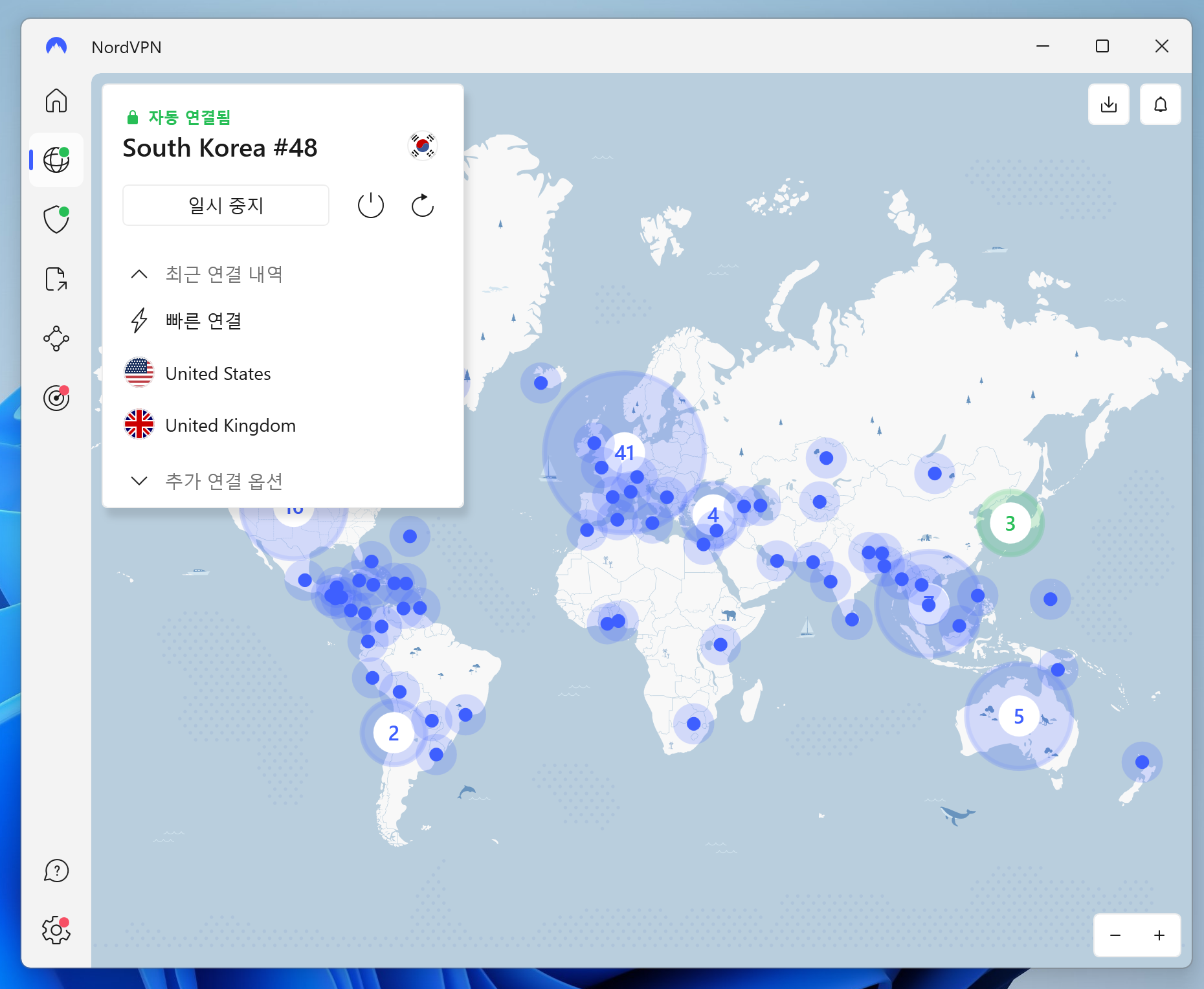Viewport: 1204px width, 989px height.
Task: Click the Guam server dot in Pacific
Action: tap(1051, 599)
